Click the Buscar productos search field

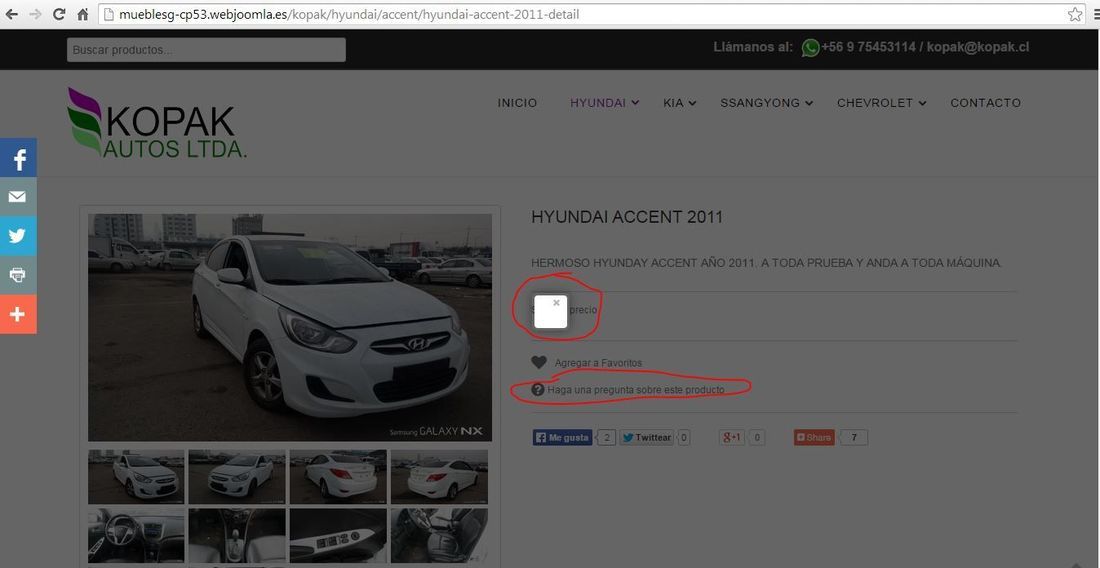(x=206, y=50)
